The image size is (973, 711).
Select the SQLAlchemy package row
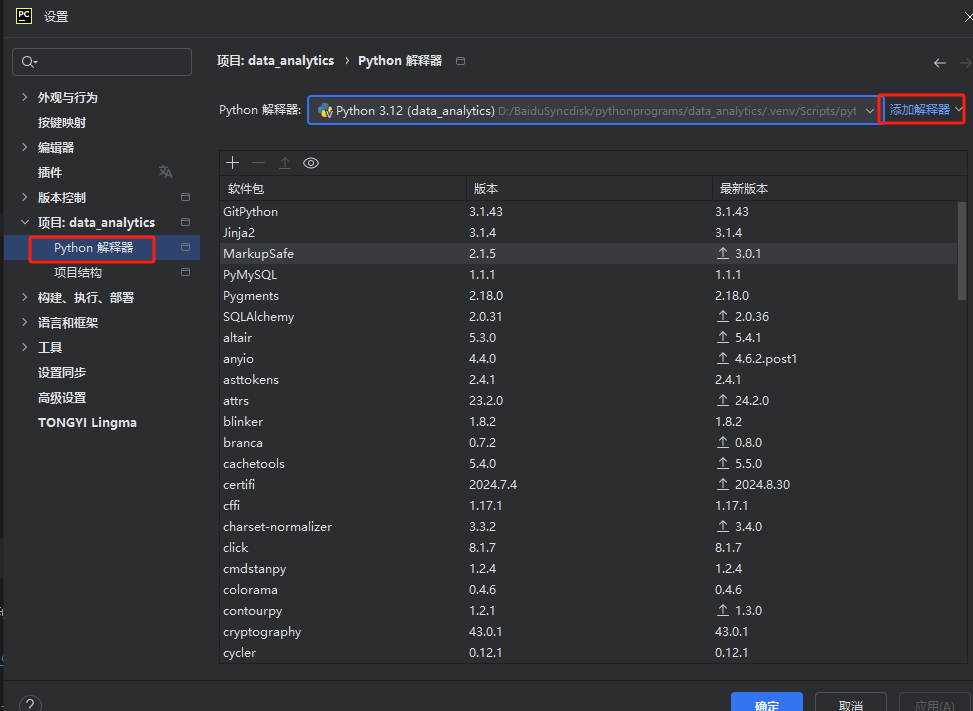258,317
